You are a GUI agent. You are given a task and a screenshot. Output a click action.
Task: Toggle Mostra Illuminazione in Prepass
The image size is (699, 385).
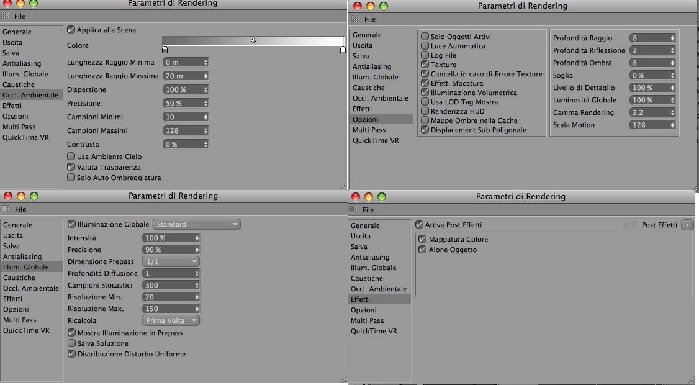coord(71,333)
